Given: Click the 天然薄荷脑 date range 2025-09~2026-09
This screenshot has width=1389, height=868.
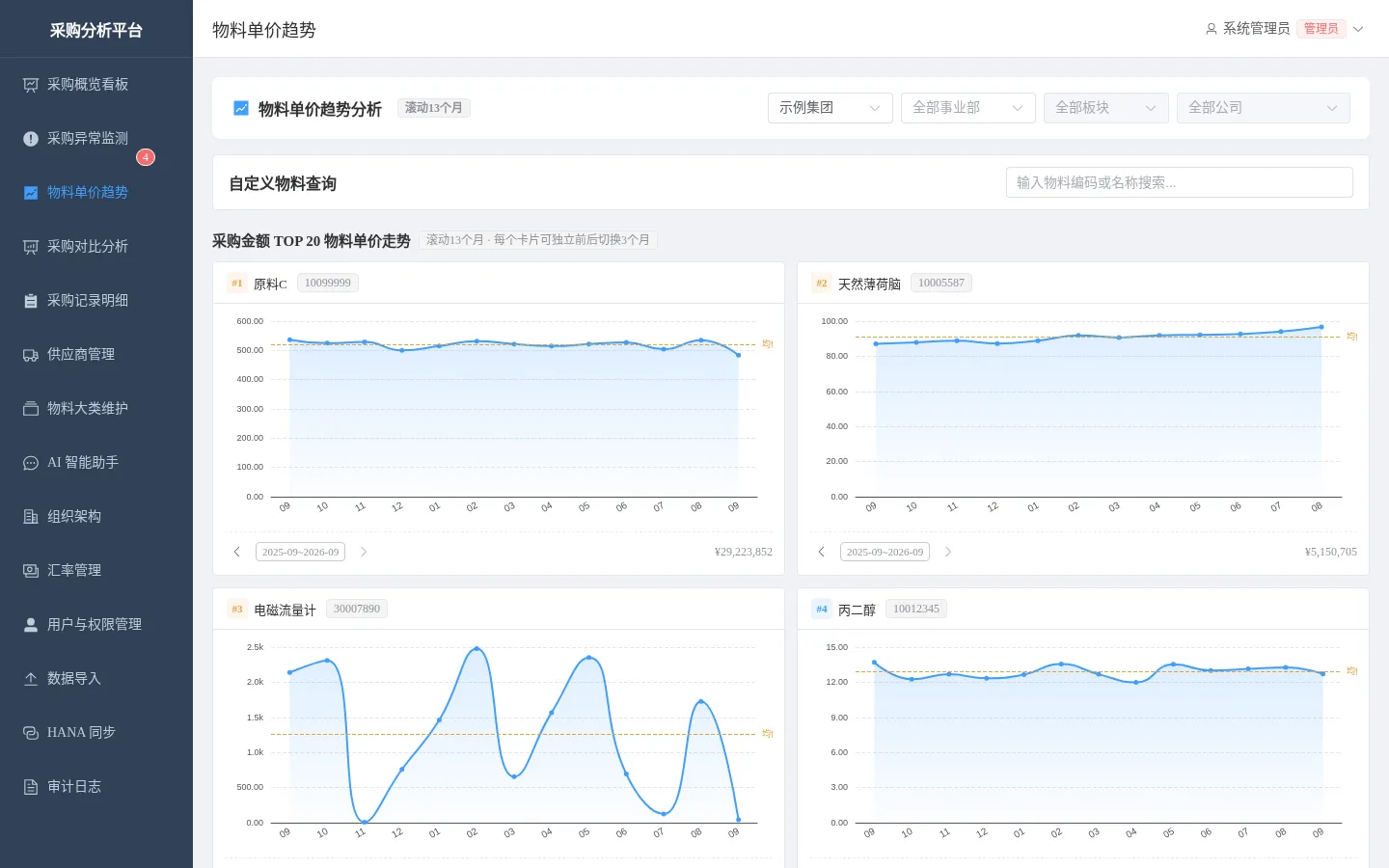Looking at the screenshot, I should 885,552.
